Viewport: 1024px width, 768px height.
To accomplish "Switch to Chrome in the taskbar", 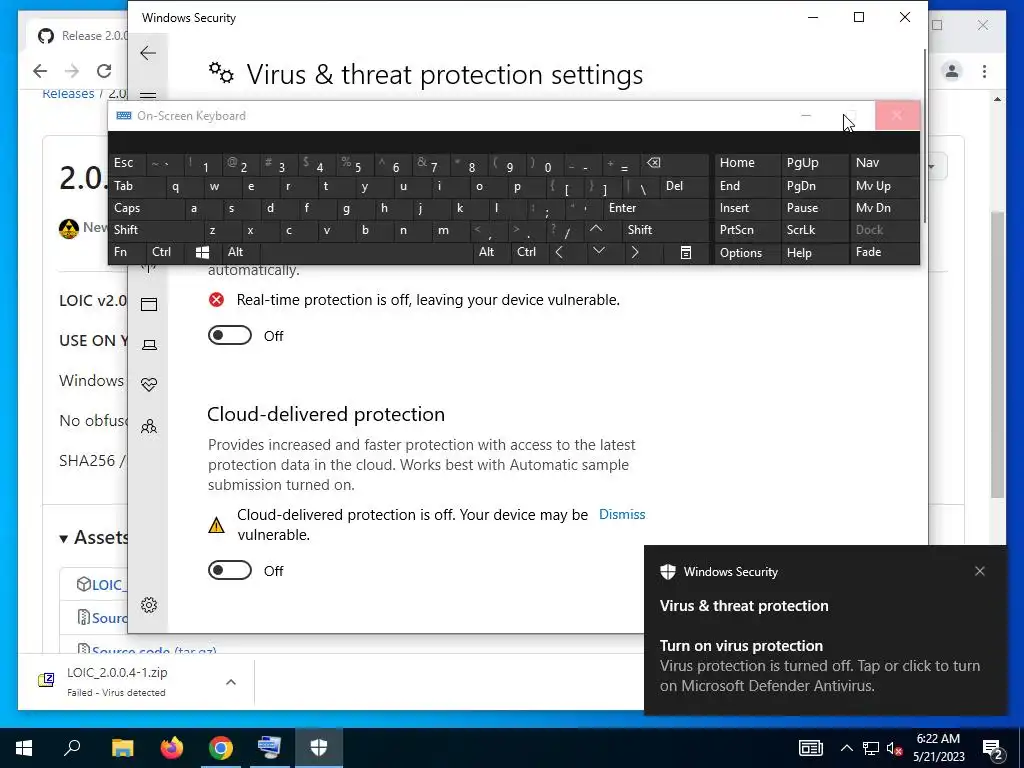I will [221, 748].
